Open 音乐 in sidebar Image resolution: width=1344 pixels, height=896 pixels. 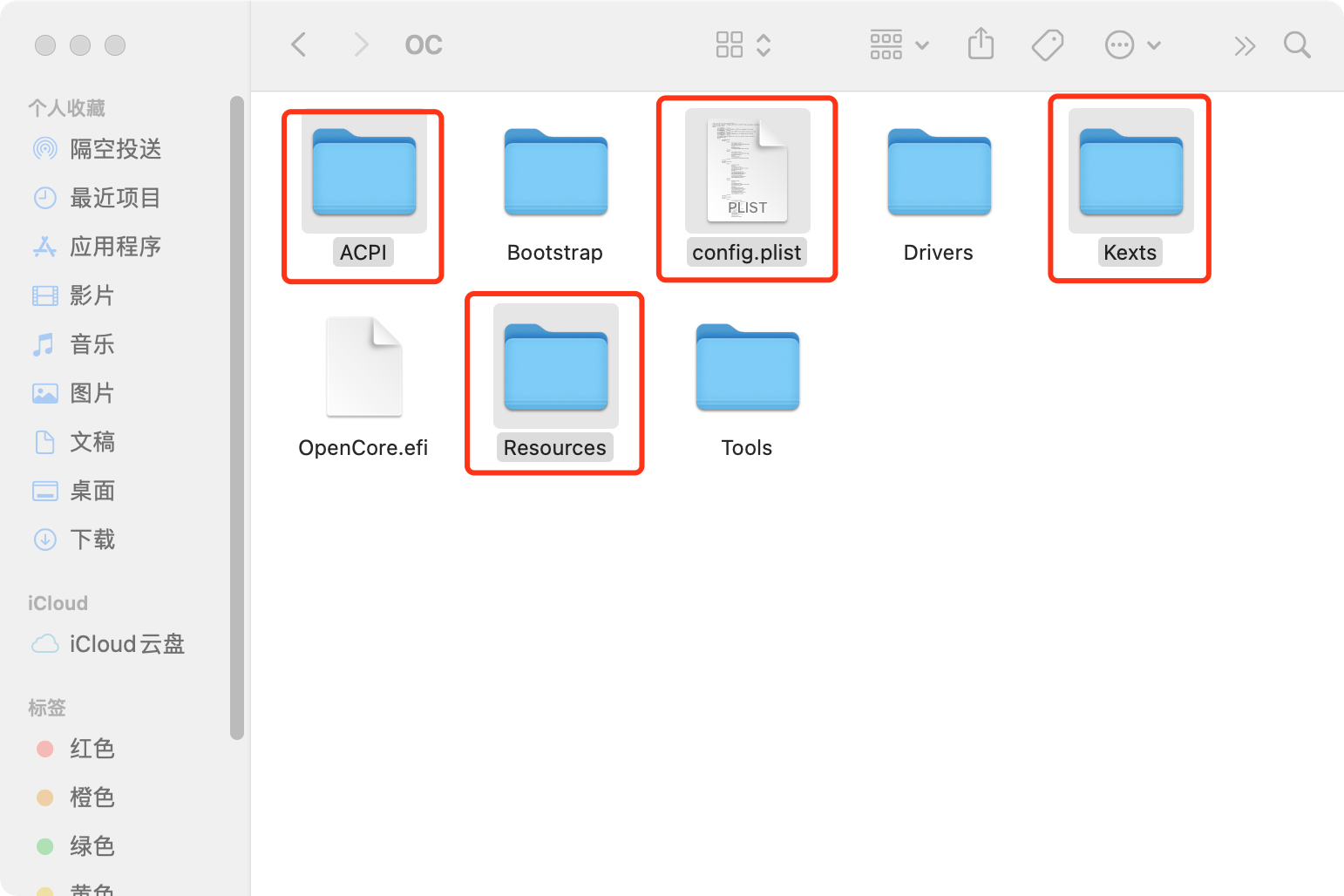(x=92, y=344)
